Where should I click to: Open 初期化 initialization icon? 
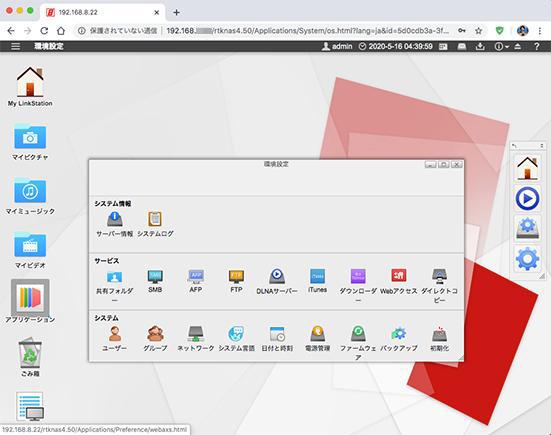tap(439, 339)
